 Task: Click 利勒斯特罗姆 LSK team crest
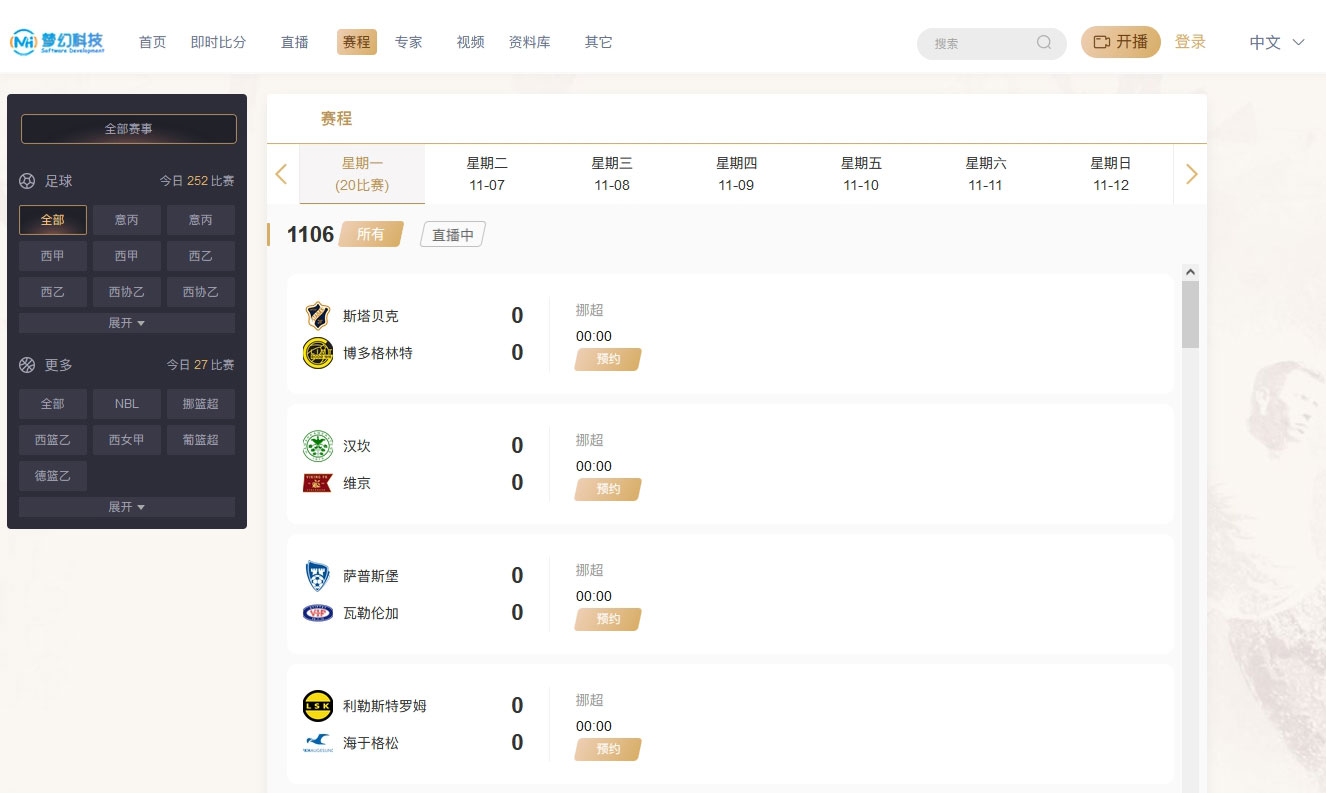click(318, 705)
